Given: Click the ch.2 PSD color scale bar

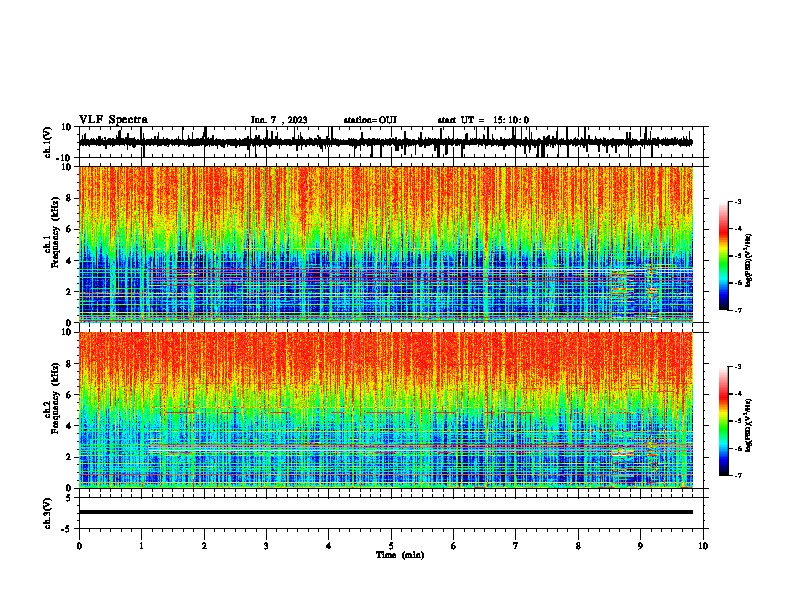Looking at the screenshot, I should coord(724,421).
